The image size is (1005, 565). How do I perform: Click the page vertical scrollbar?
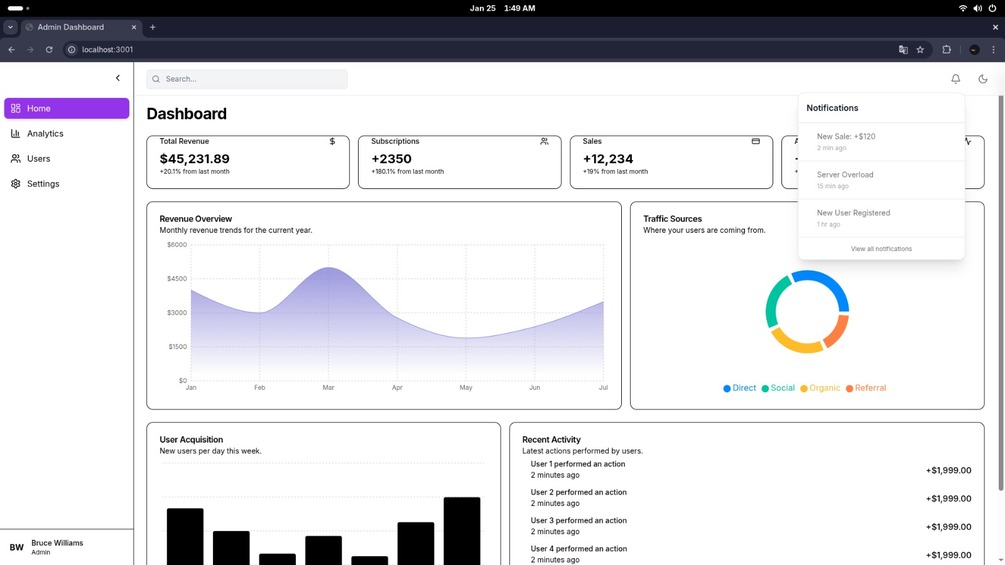1001,293
